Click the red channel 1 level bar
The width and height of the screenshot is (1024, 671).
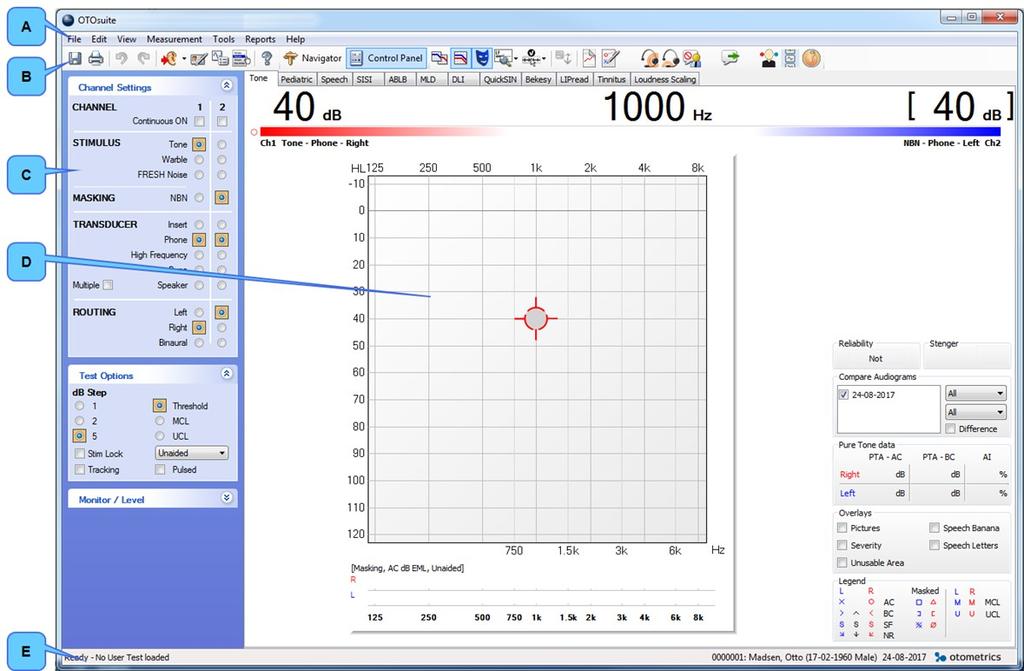point(382,132)
